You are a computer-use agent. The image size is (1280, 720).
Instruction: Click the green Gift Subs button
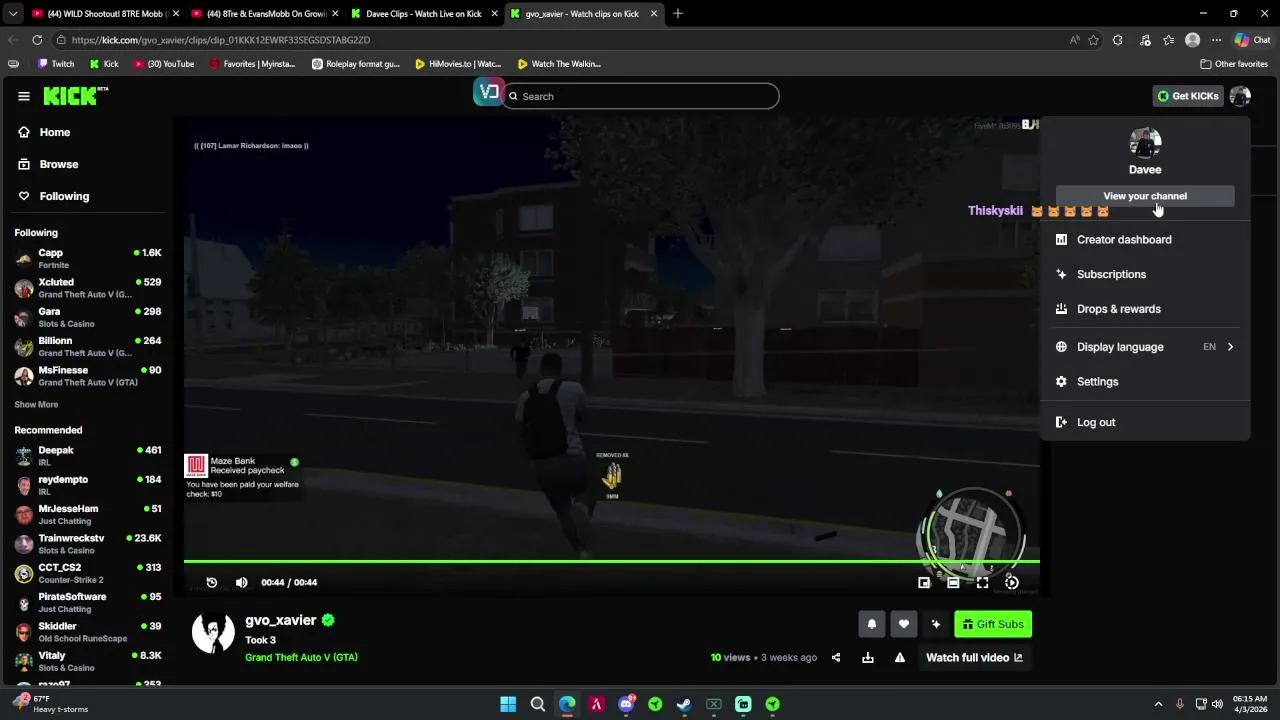point(993,624)
